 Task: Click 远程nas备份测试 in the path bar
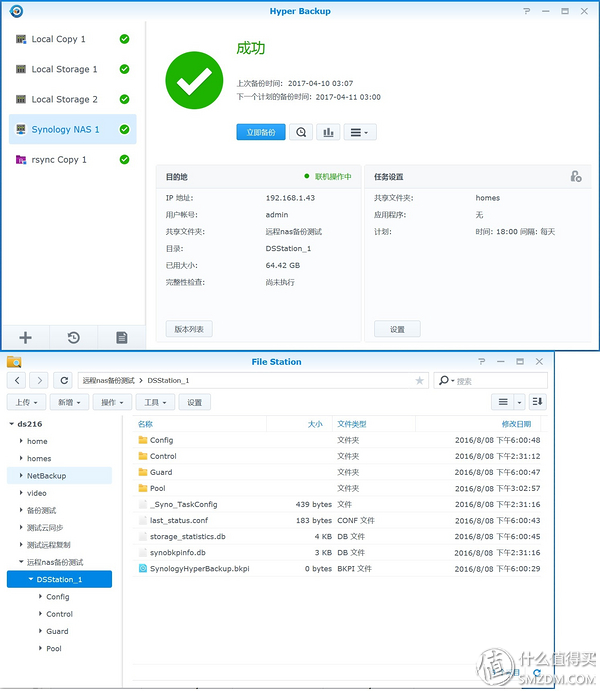[108, 380]
